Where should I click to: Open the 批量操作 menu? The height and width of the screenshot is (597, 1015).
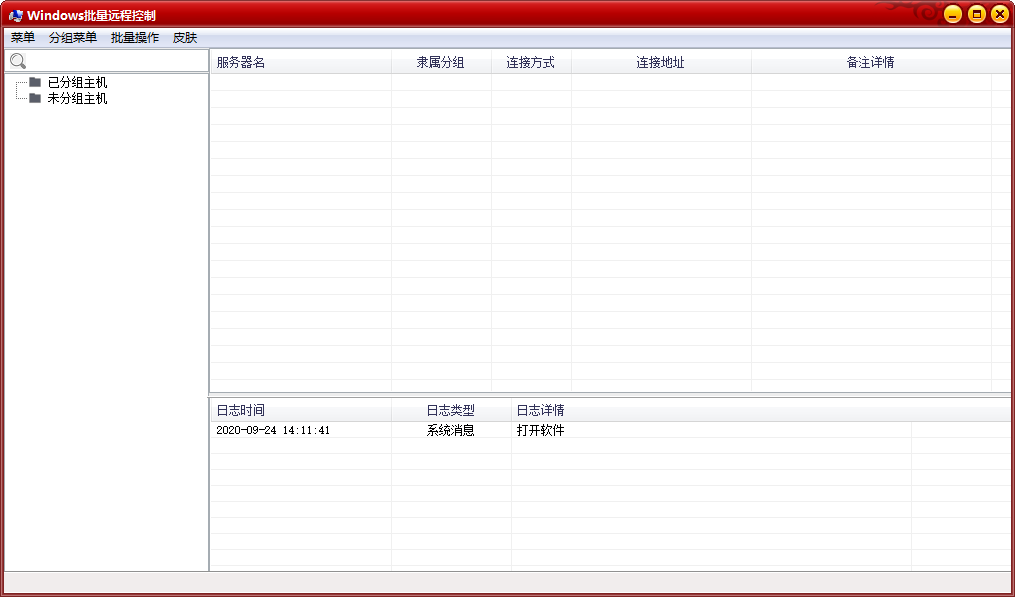[135, 38]
